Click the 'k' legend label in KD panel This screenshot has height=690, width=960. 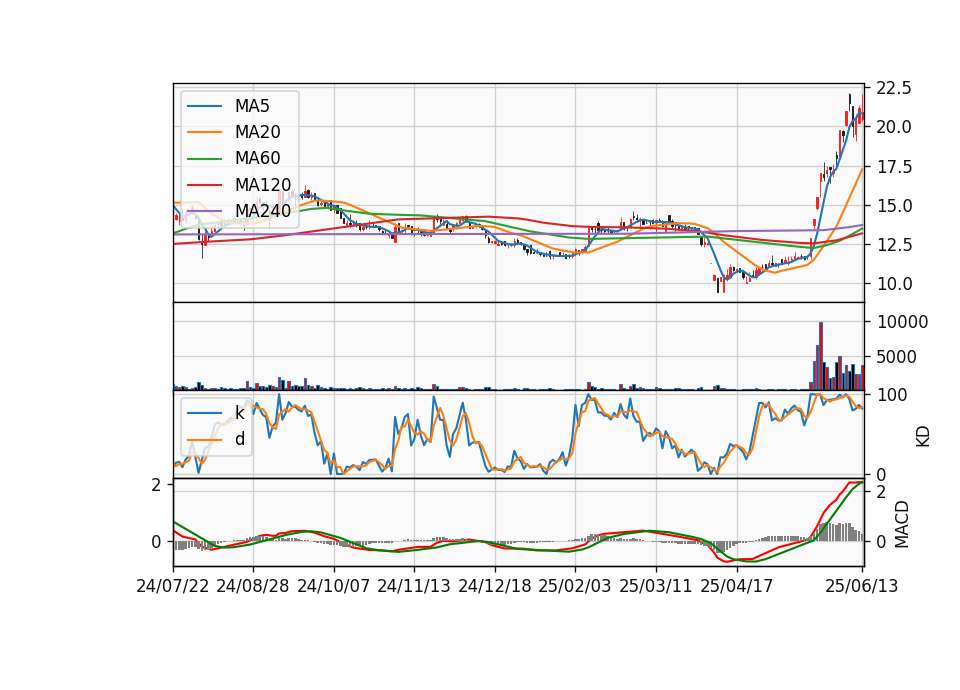239,413
